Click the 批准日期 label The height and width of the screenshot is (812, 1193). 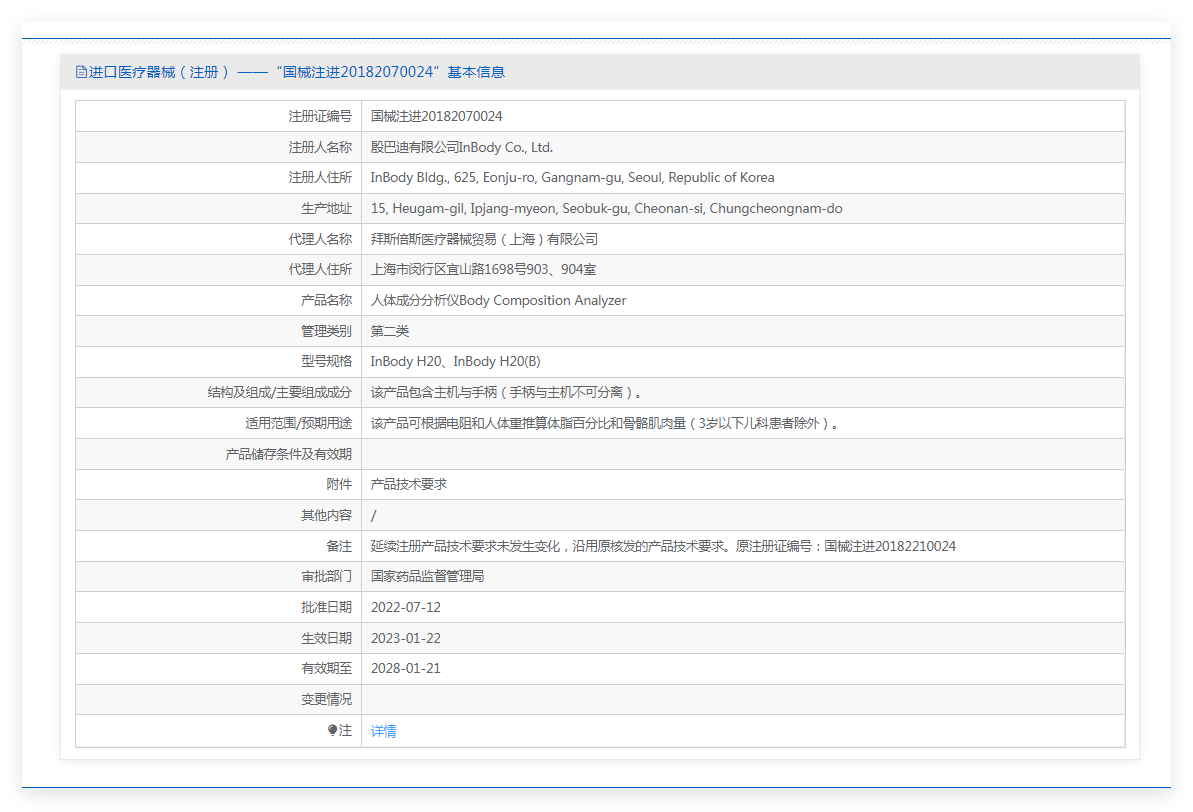(x=326, y=607)
